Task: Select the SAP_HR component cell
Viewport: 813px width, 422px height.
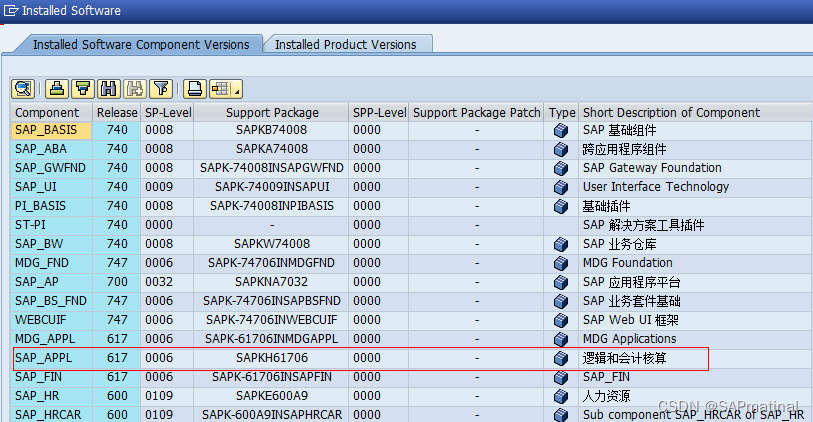Action: 51,396
